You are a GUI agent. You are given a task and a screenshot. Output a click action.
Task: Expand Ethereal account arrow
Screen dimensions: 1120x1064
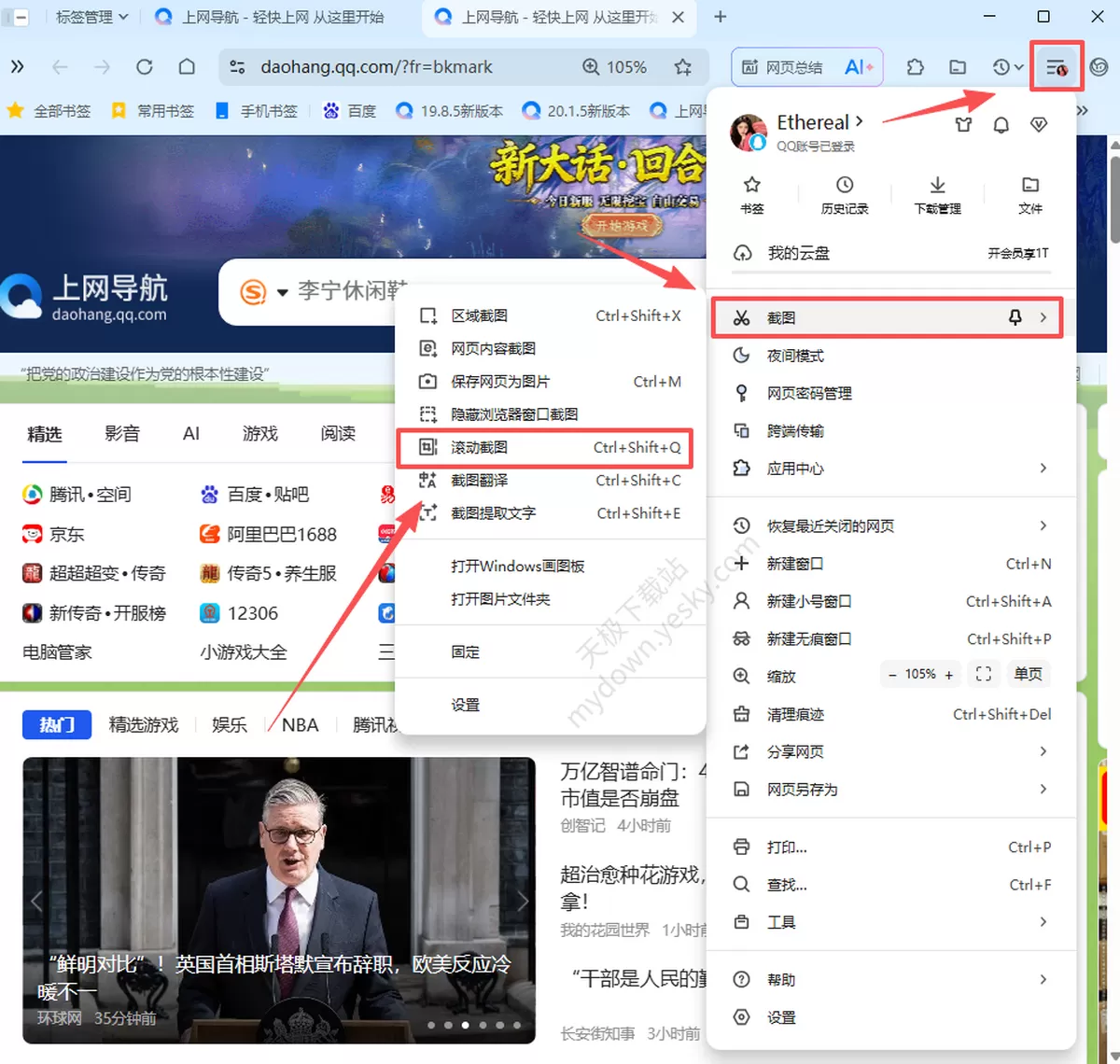click(x=859, y=121)
